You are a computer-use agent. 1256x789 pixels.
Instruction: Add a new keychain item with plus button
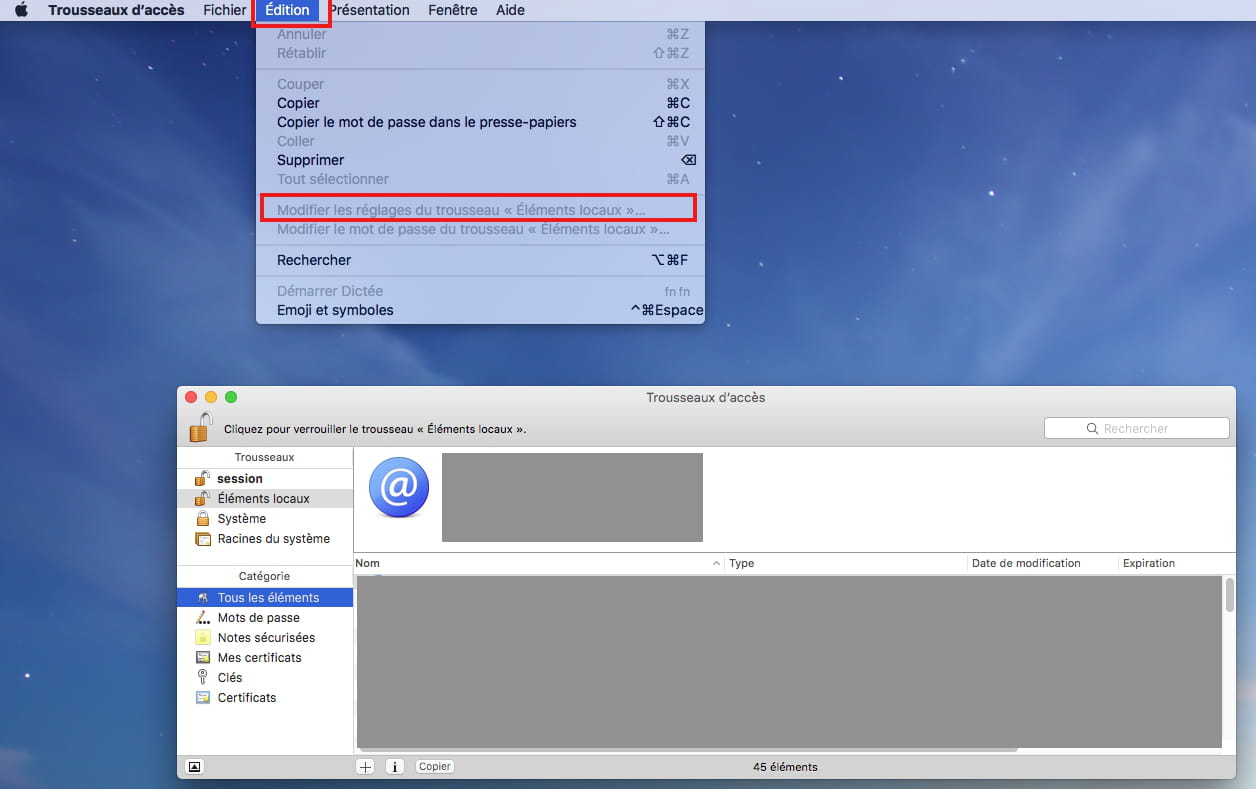[365, 767]
